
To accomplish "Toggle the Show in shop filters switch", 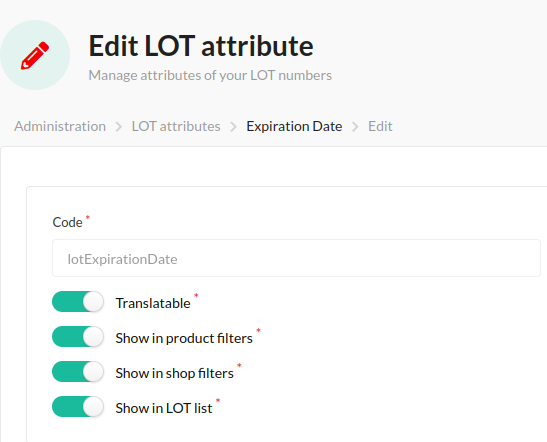I will click(78, 372).
